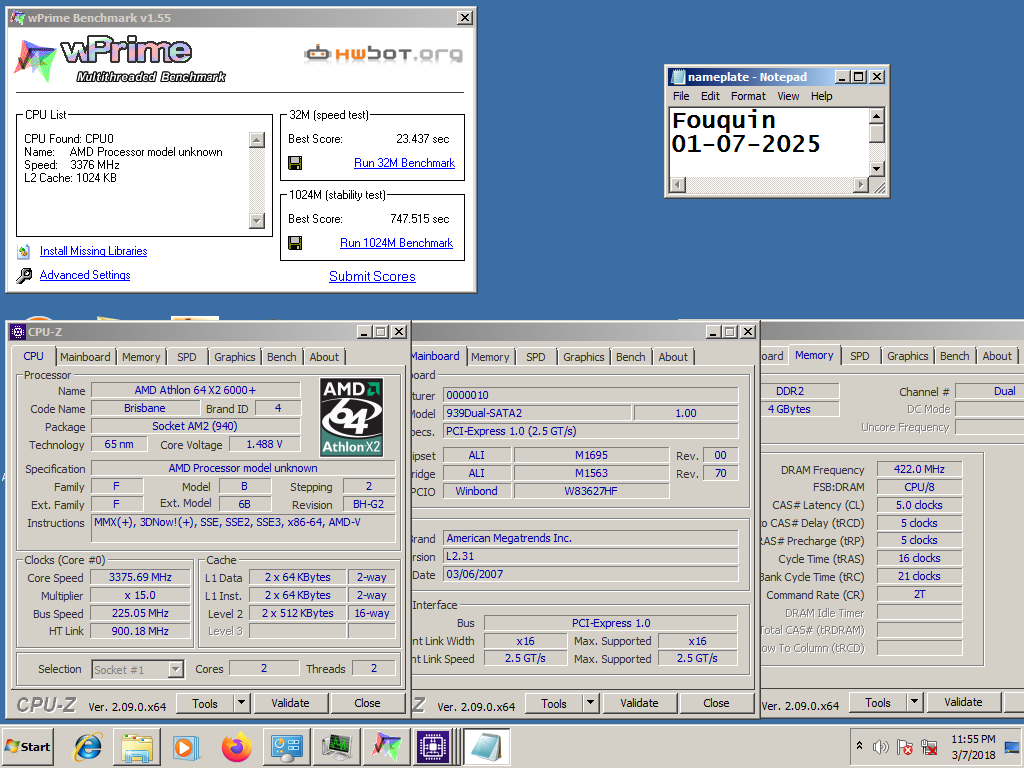Click the CPU-Z title bar icon
Image resolution: width=1024 pixels, height=768 pixels.
[18, 332]
